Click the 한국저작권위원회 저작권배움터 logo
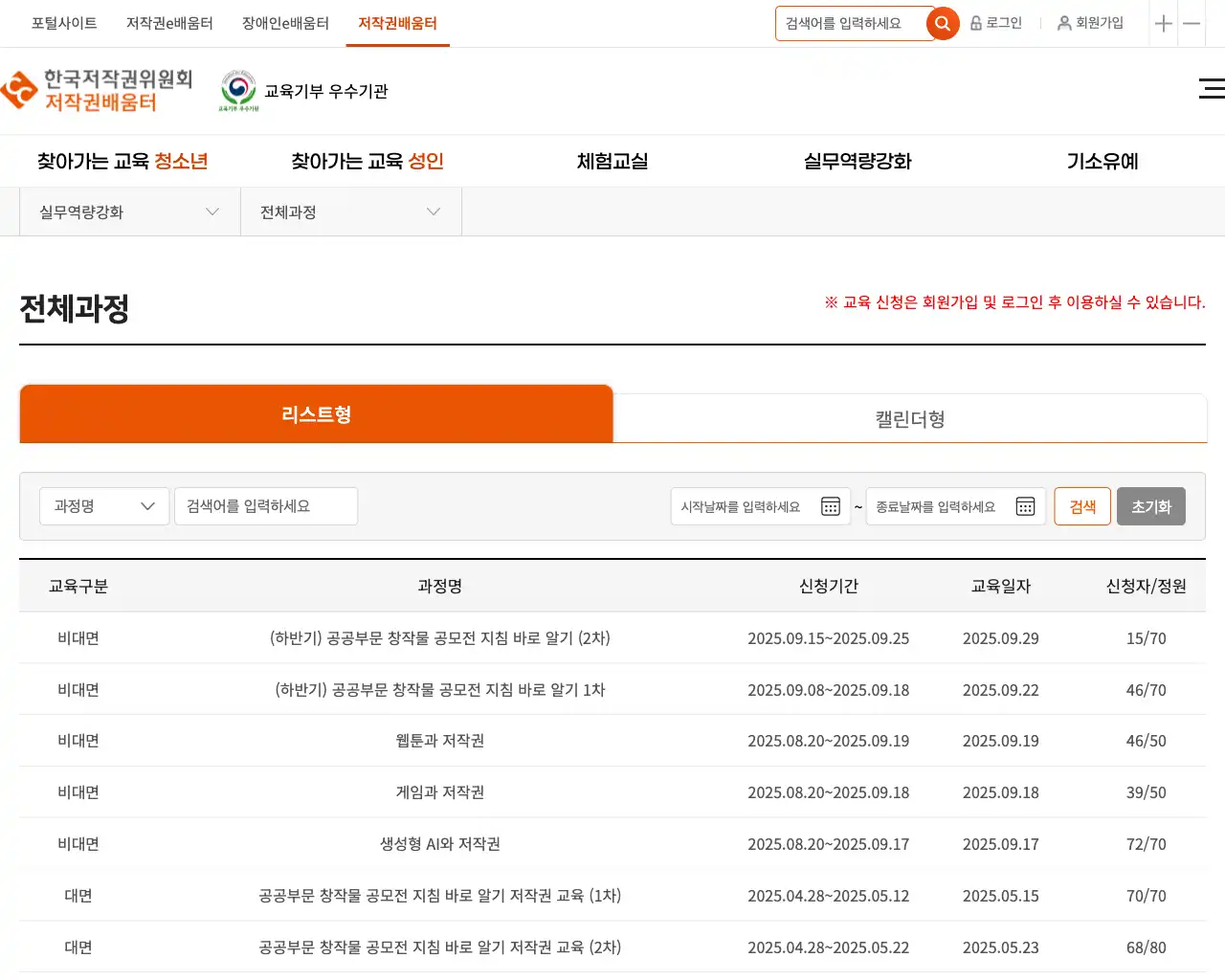The image size is (1225, 980). click(x=98, y=91)
